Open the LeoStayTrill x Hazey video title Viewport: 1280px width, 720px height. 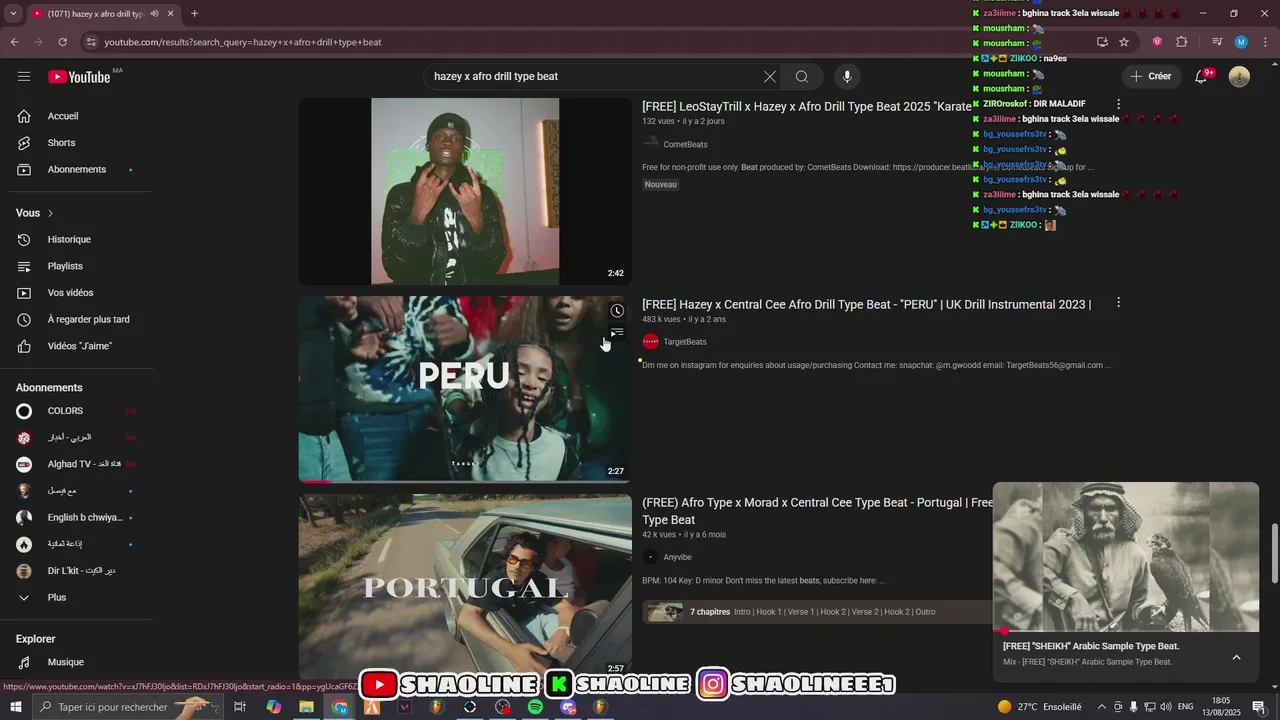[x=807, y=107]
